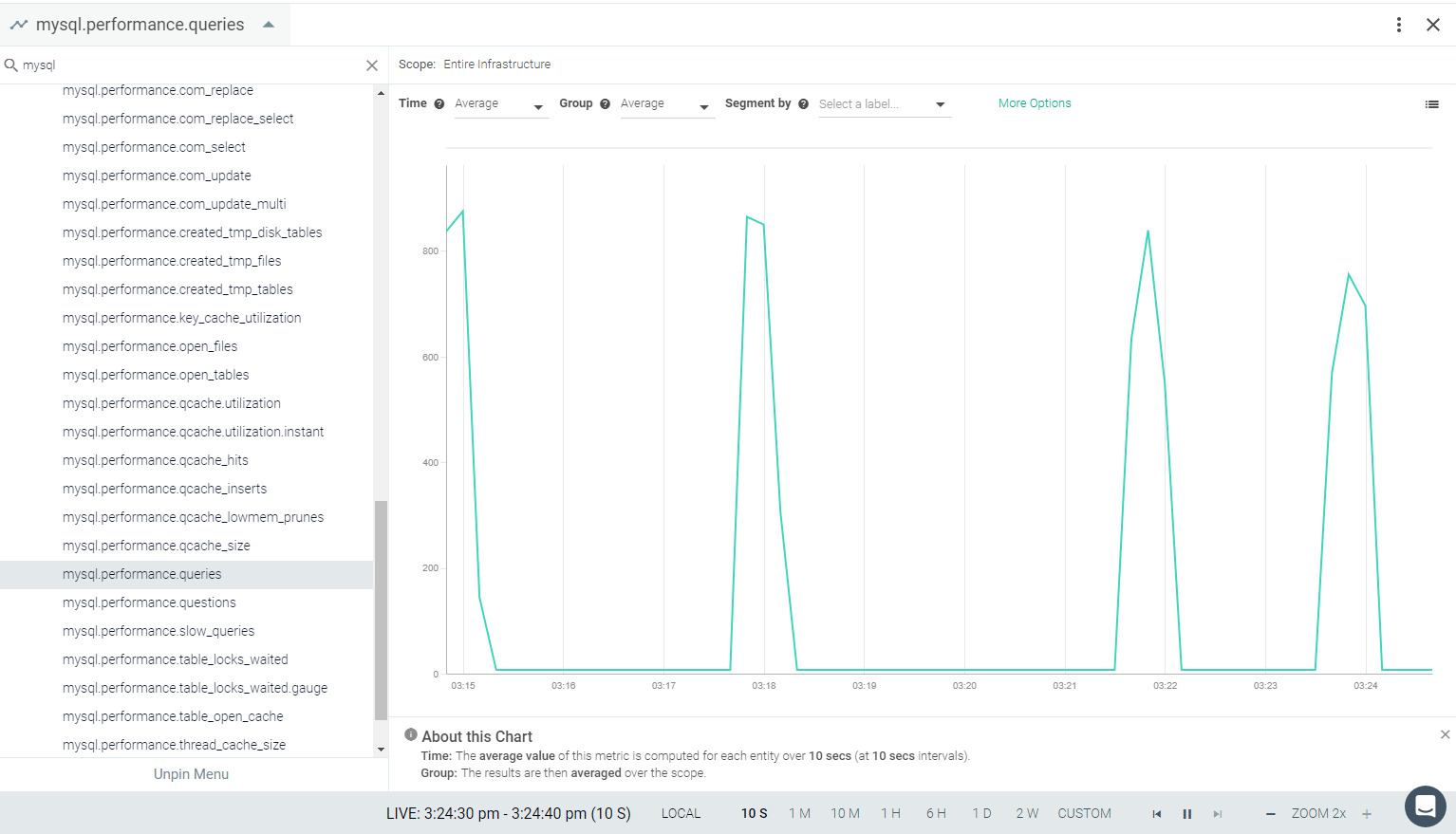Screen dimensions: 1456x834
Task: Click the Segment by help icon
Action: click(x=804, y=104)
